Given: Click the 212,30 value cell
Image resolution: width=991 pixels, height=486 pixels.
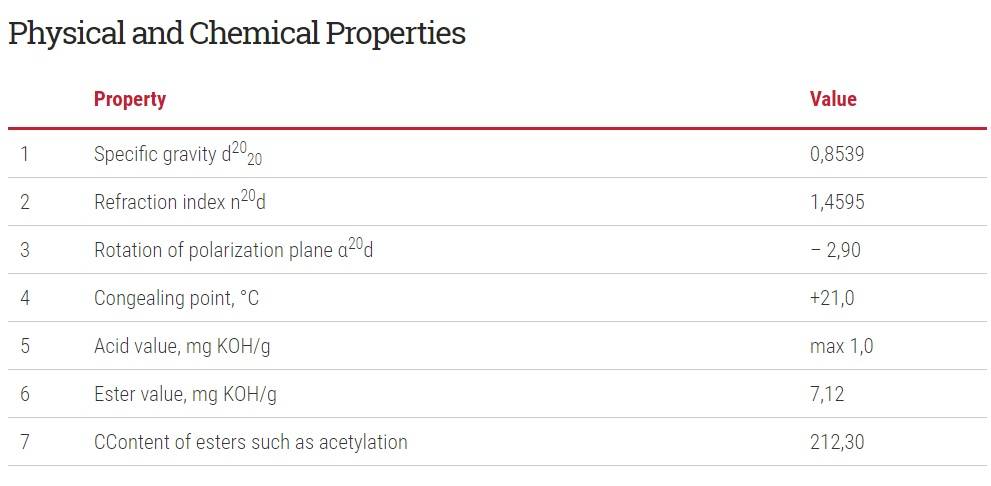Looking at the screenshot, I should point(837,442).
